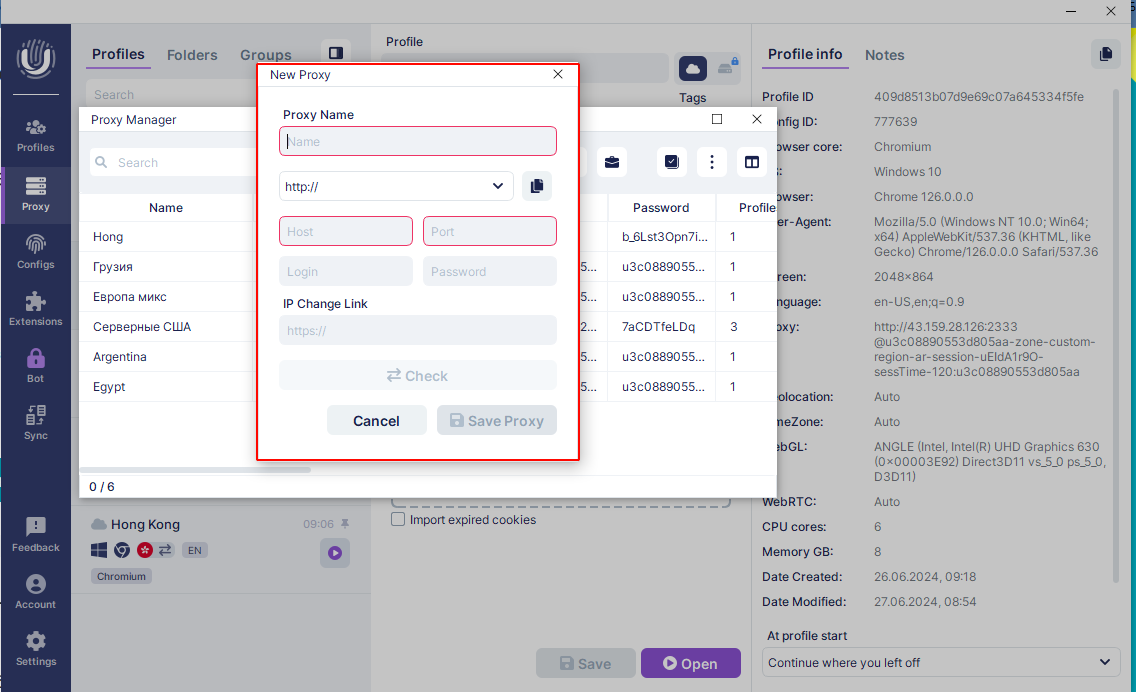Open the briefcase icon in Proxy Manager

[612, 162]
